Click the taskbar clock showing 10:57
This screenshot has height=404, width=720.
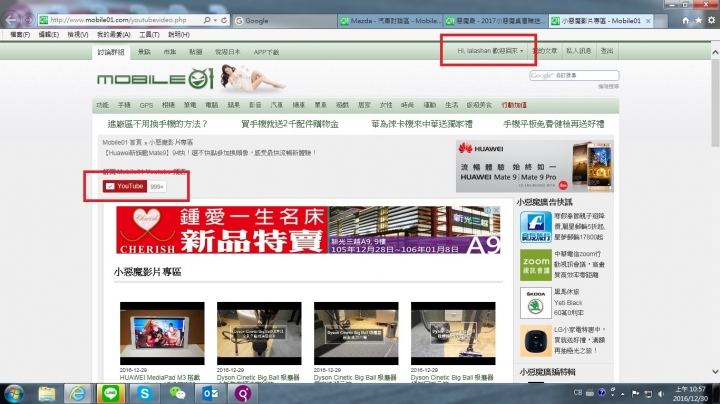[x=690, y=394]
